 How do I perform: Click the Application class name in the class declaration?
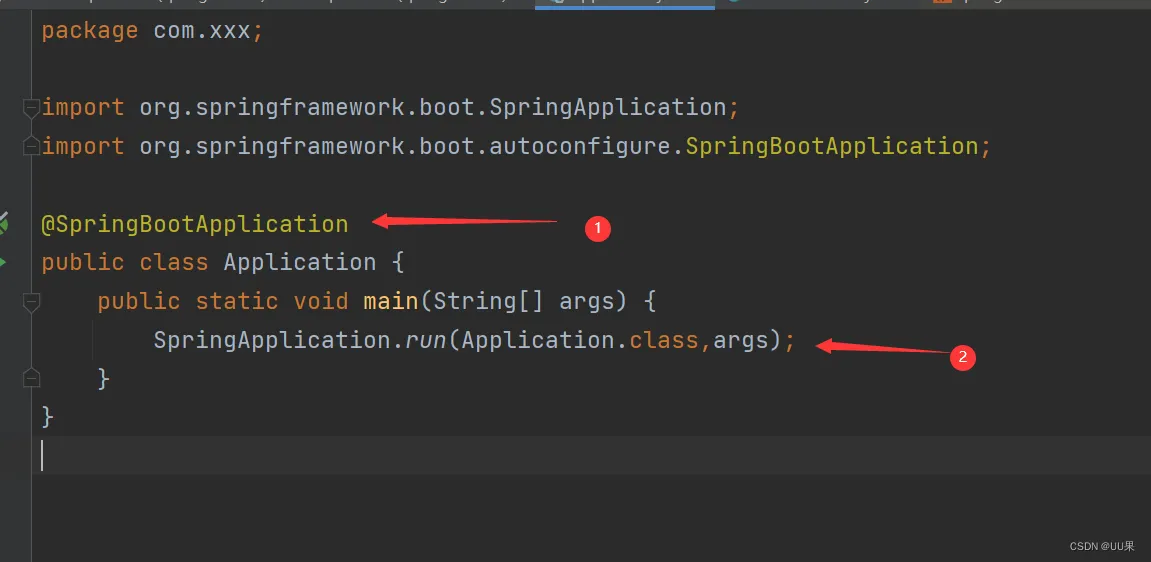[x=299, y=262]
